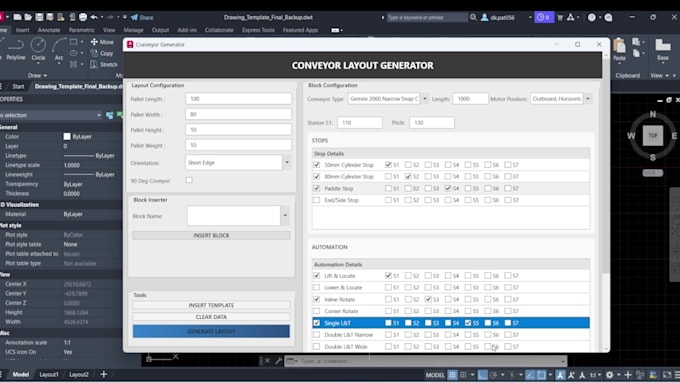Expand the View panel dropdown in ribbon
The width and height of the screenshot is (680, 383).
pos(660,75)
